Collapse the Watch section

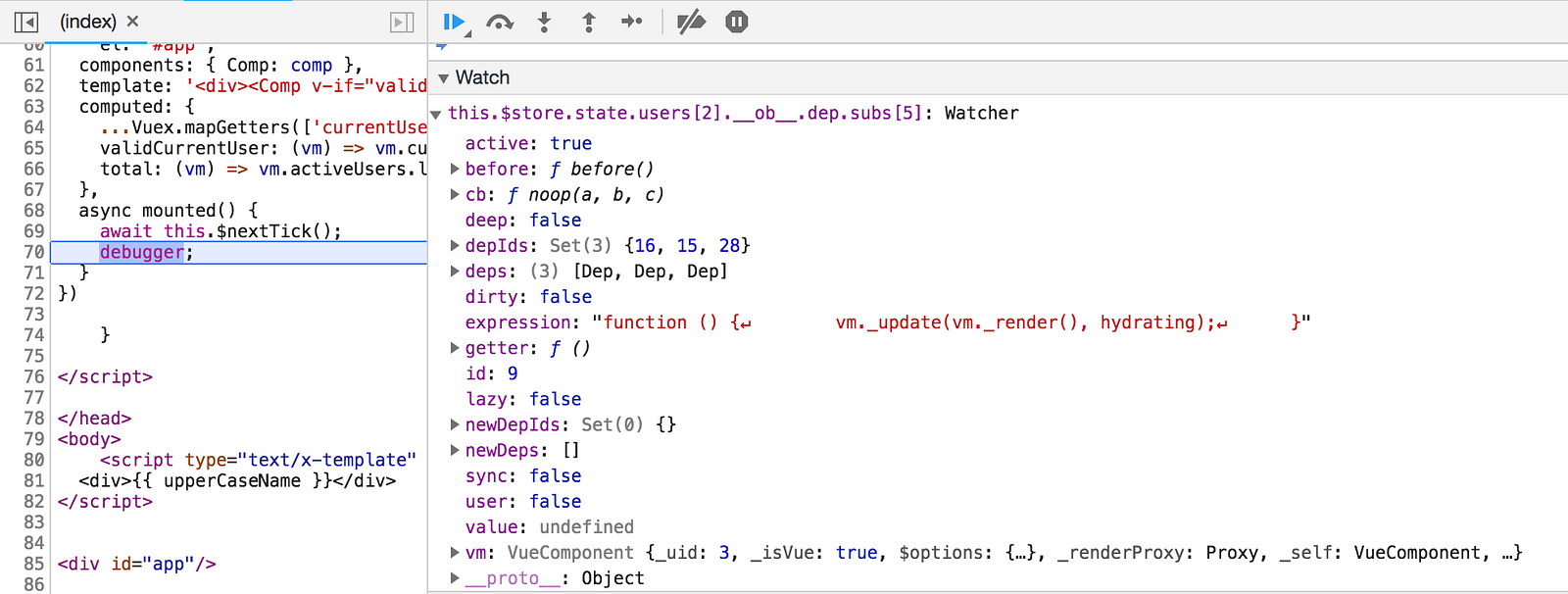[x=444, y=77]
